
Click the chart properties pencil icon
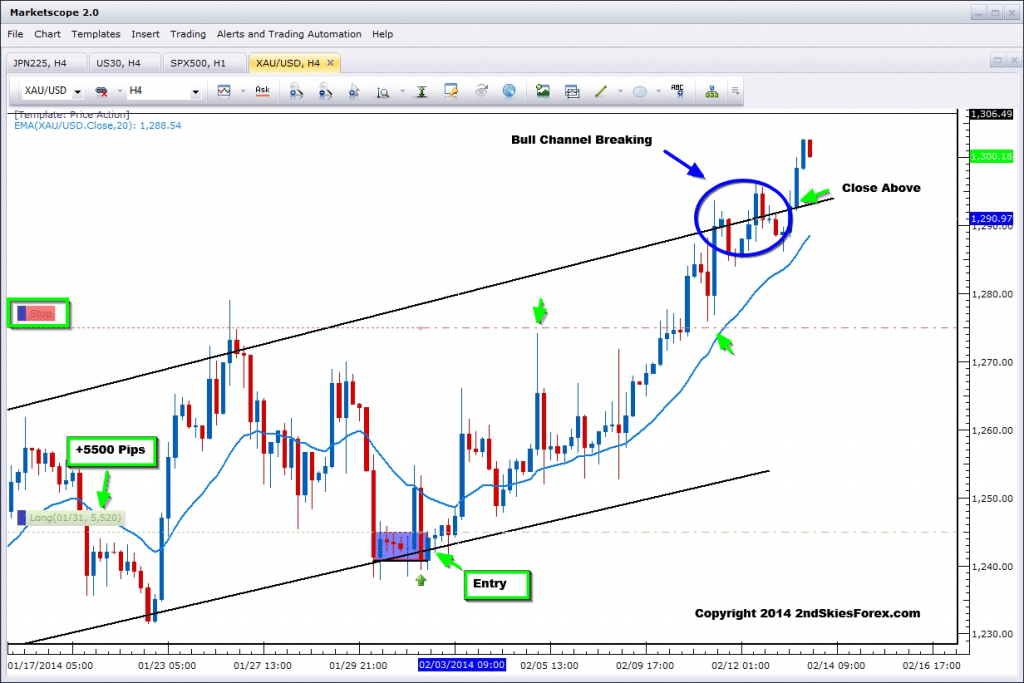pos(451,91)
